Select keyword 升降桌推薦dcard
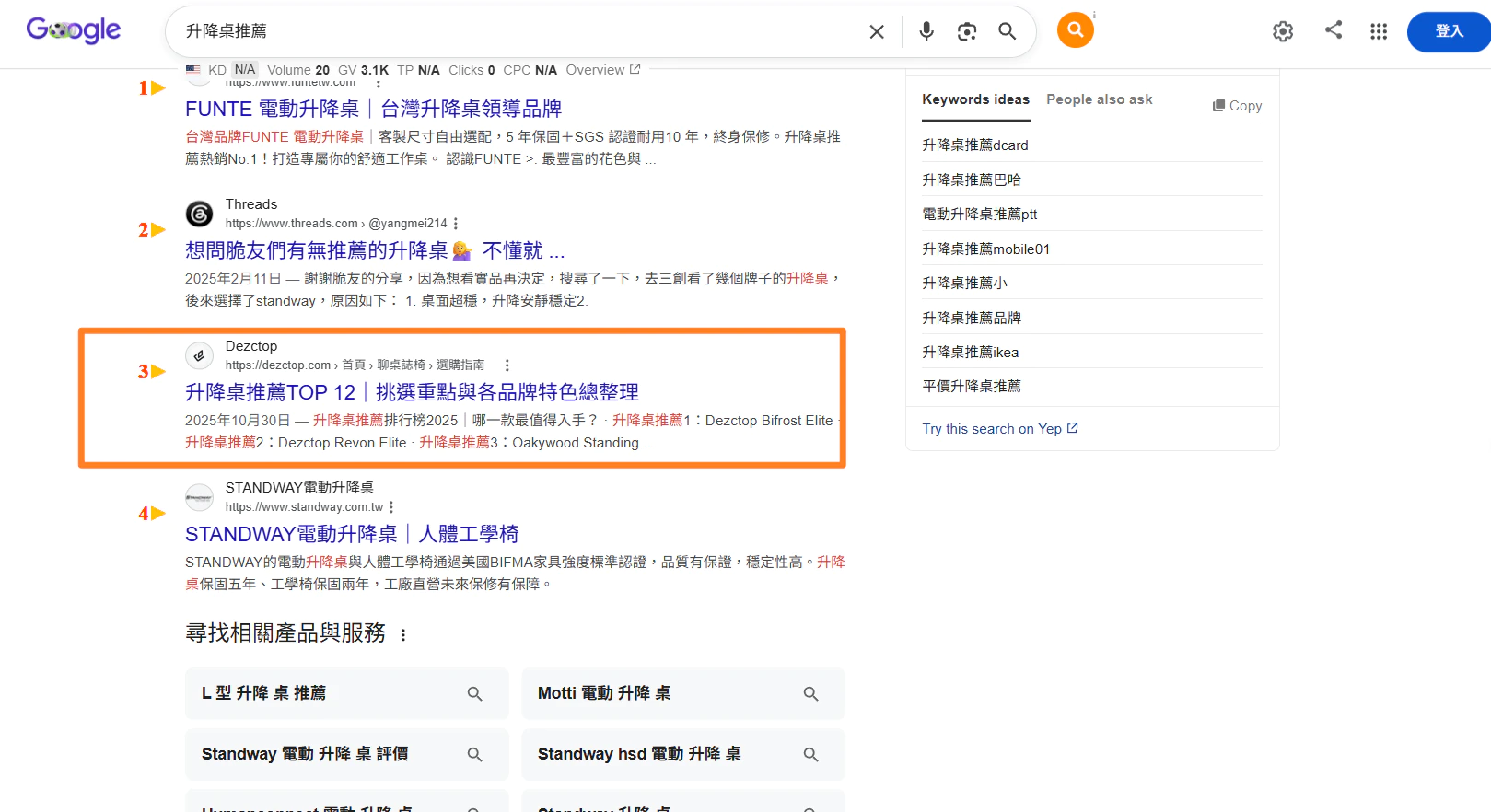This screenshot has height=812, width=1491. [975, 145]
